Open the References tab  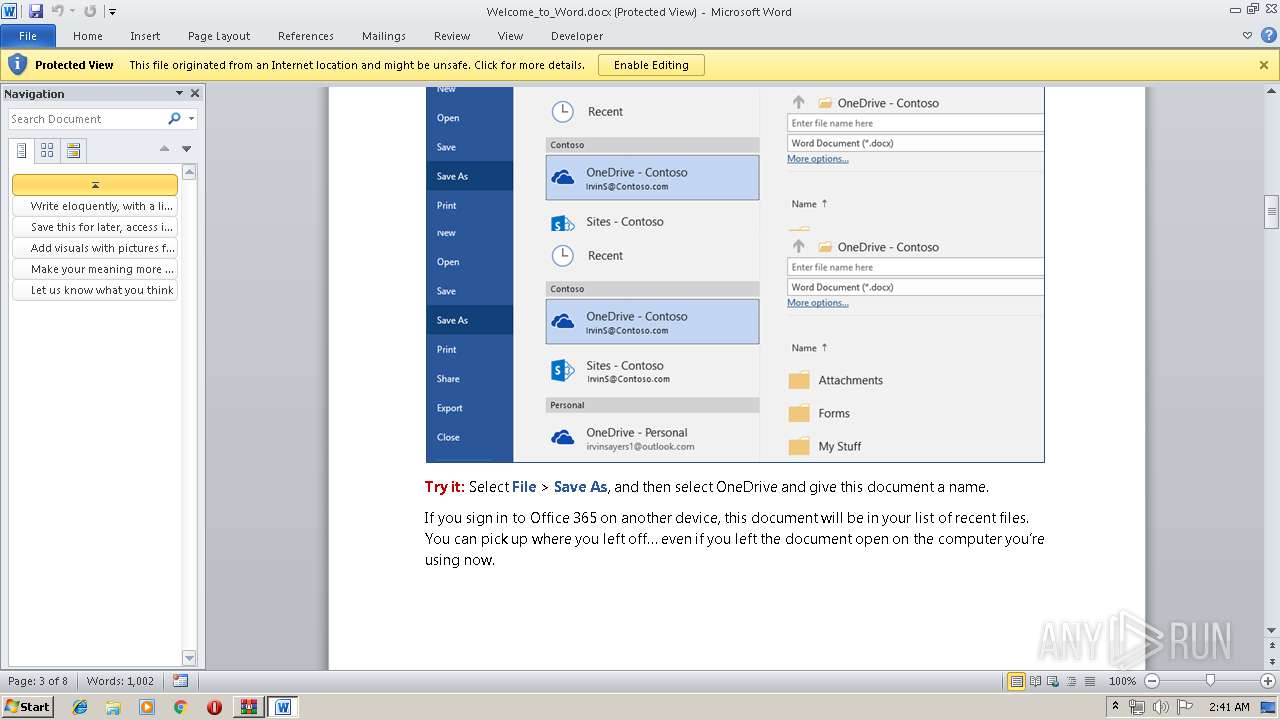point(306,36)
